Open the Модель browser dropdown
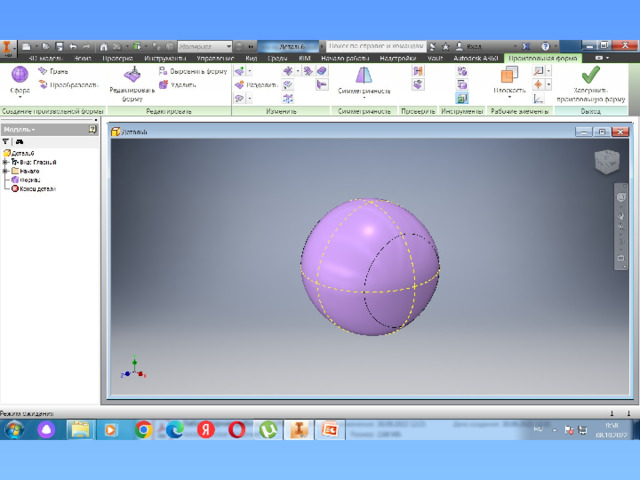Image resolution: width=640 pixels, height=480 pixels. [20, 130]
